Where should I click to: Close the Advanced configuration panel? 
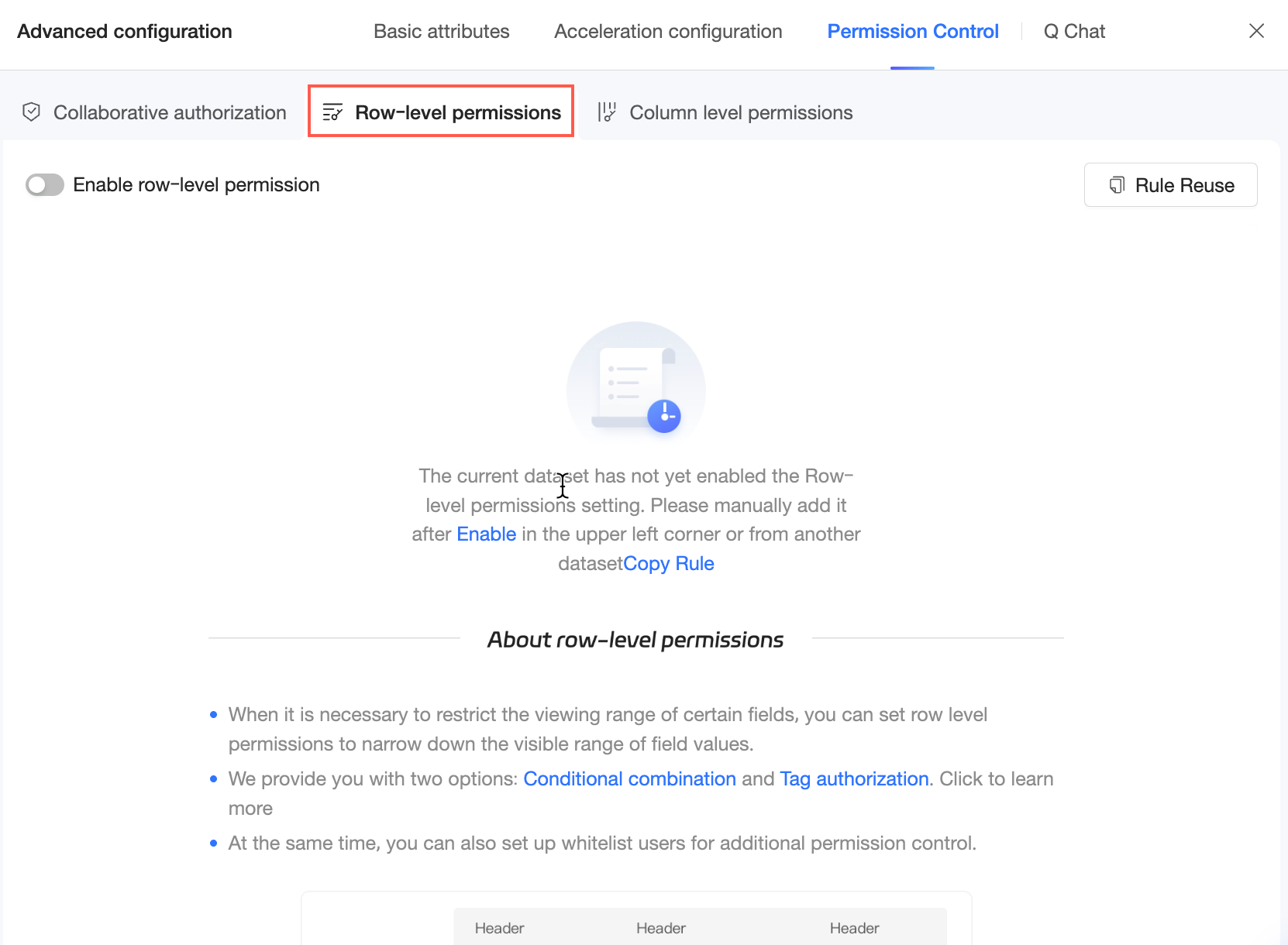(1256, 31)
